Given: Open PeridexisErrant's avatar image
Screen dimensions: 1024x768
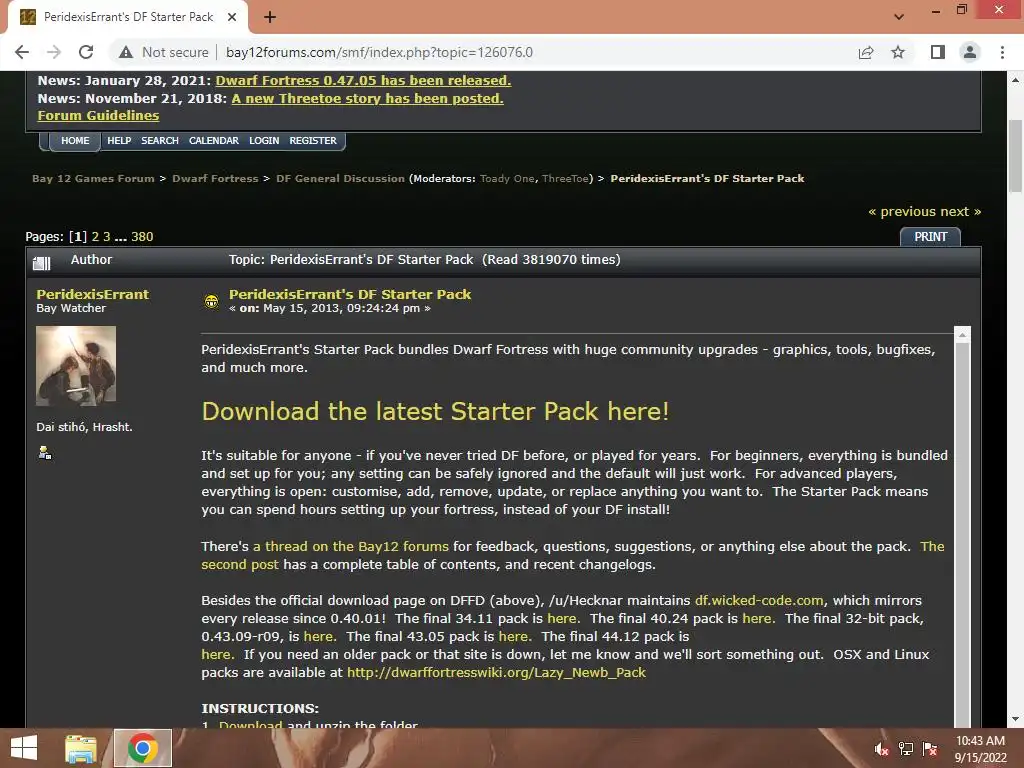Looking at the screenshot, I should (x=76, y=366).
